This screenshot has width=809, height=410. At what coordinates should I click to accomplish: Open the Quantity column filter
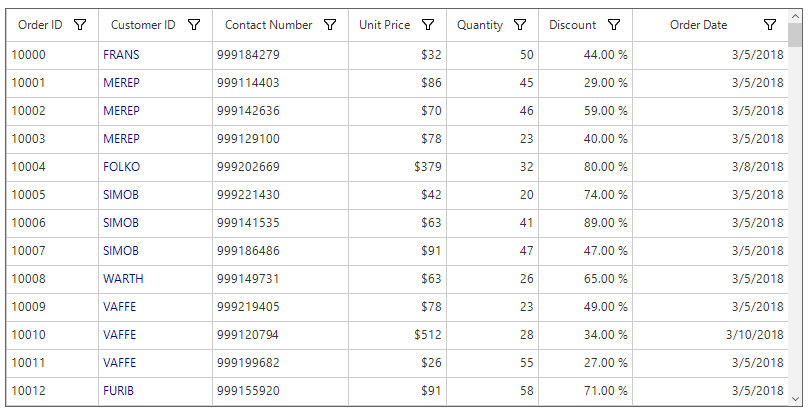click(x=520, y=25)
